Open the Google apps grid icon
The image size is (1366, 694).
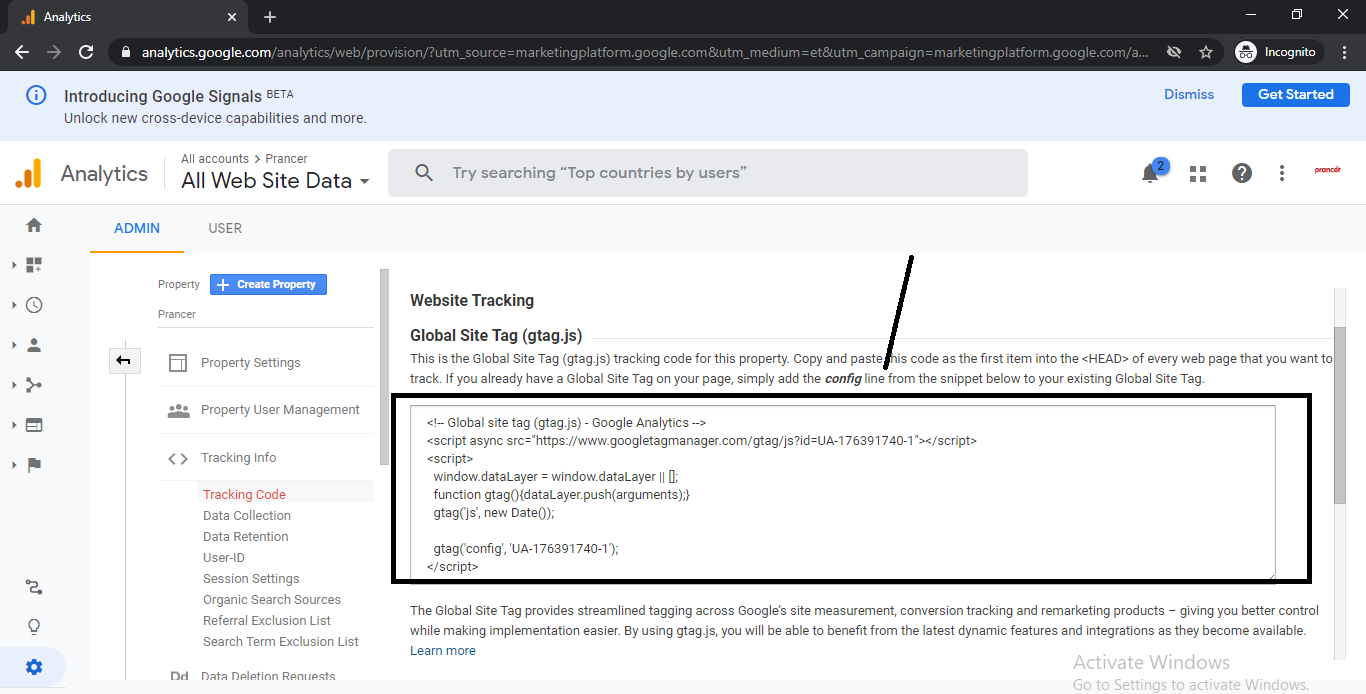1198,174
